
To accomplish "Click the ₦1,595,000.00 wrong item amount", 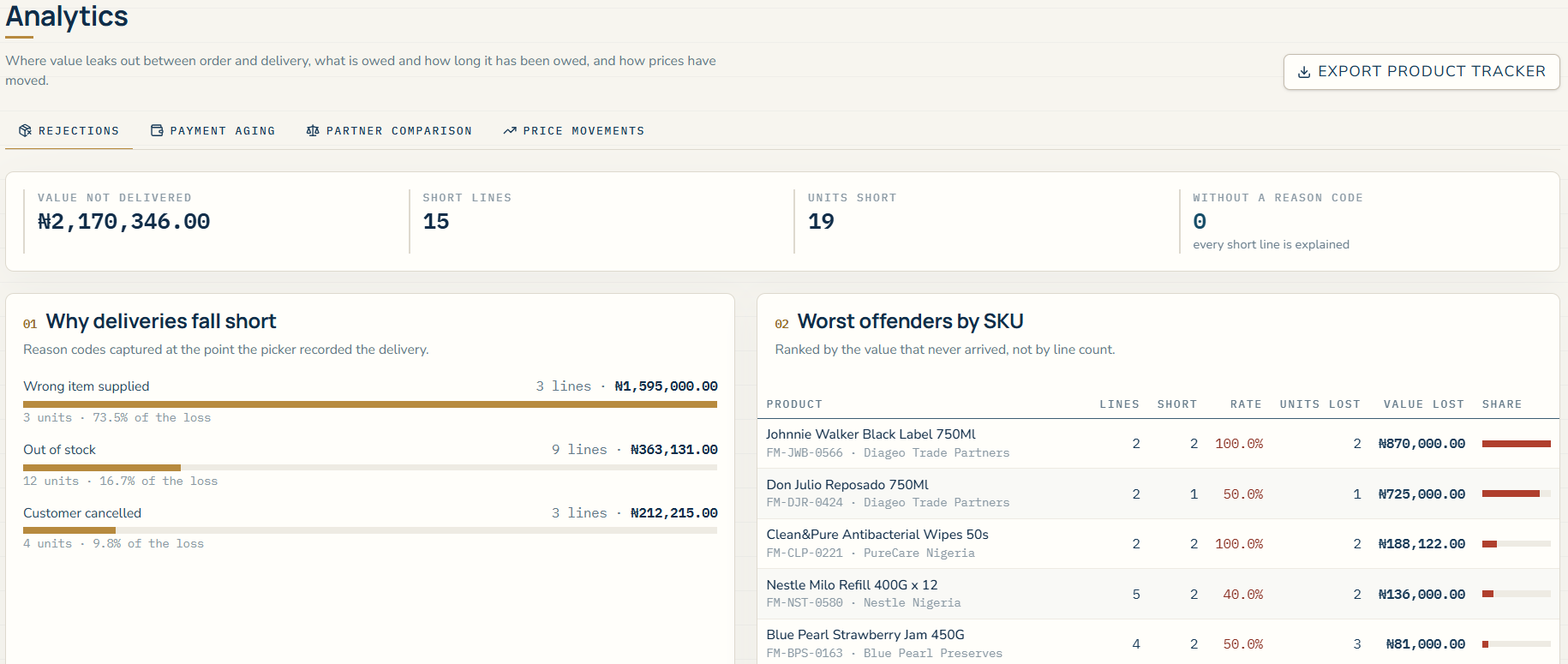I will point(666,386).
